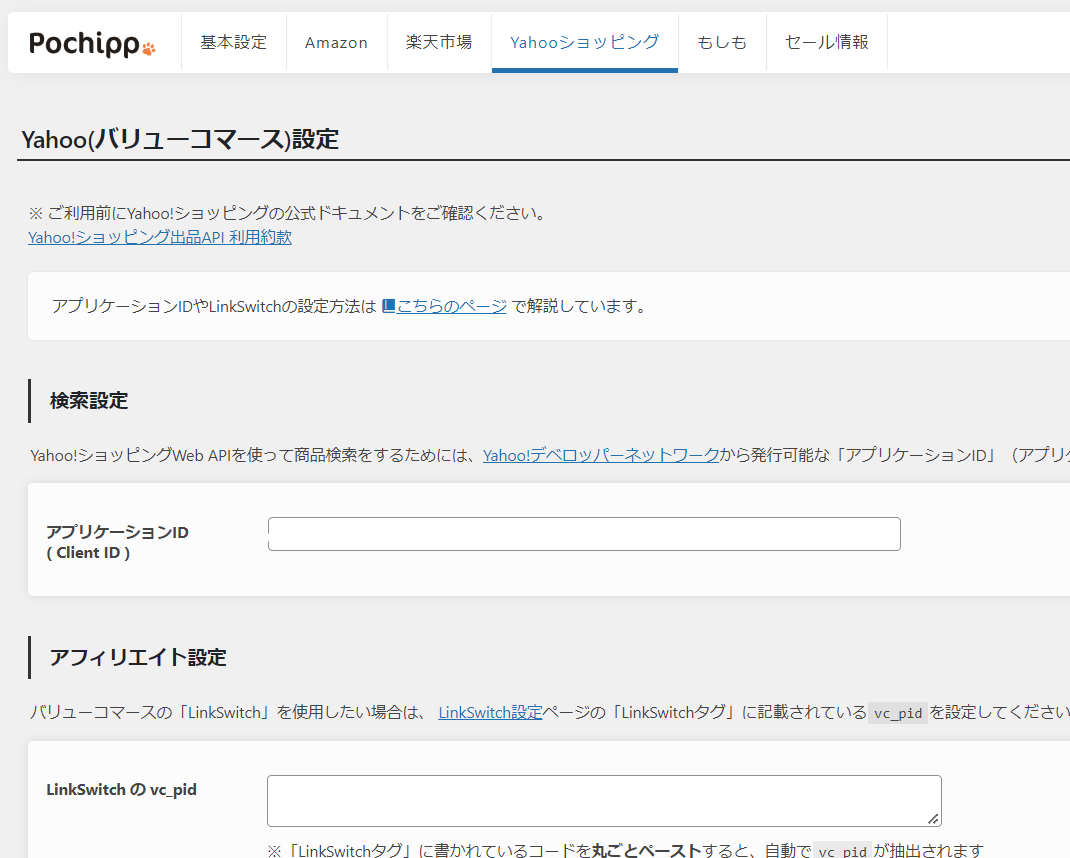Grab the vc_pid textarea resize handle
This screenshot has height=858, width=1070.
tap(933, 818)
